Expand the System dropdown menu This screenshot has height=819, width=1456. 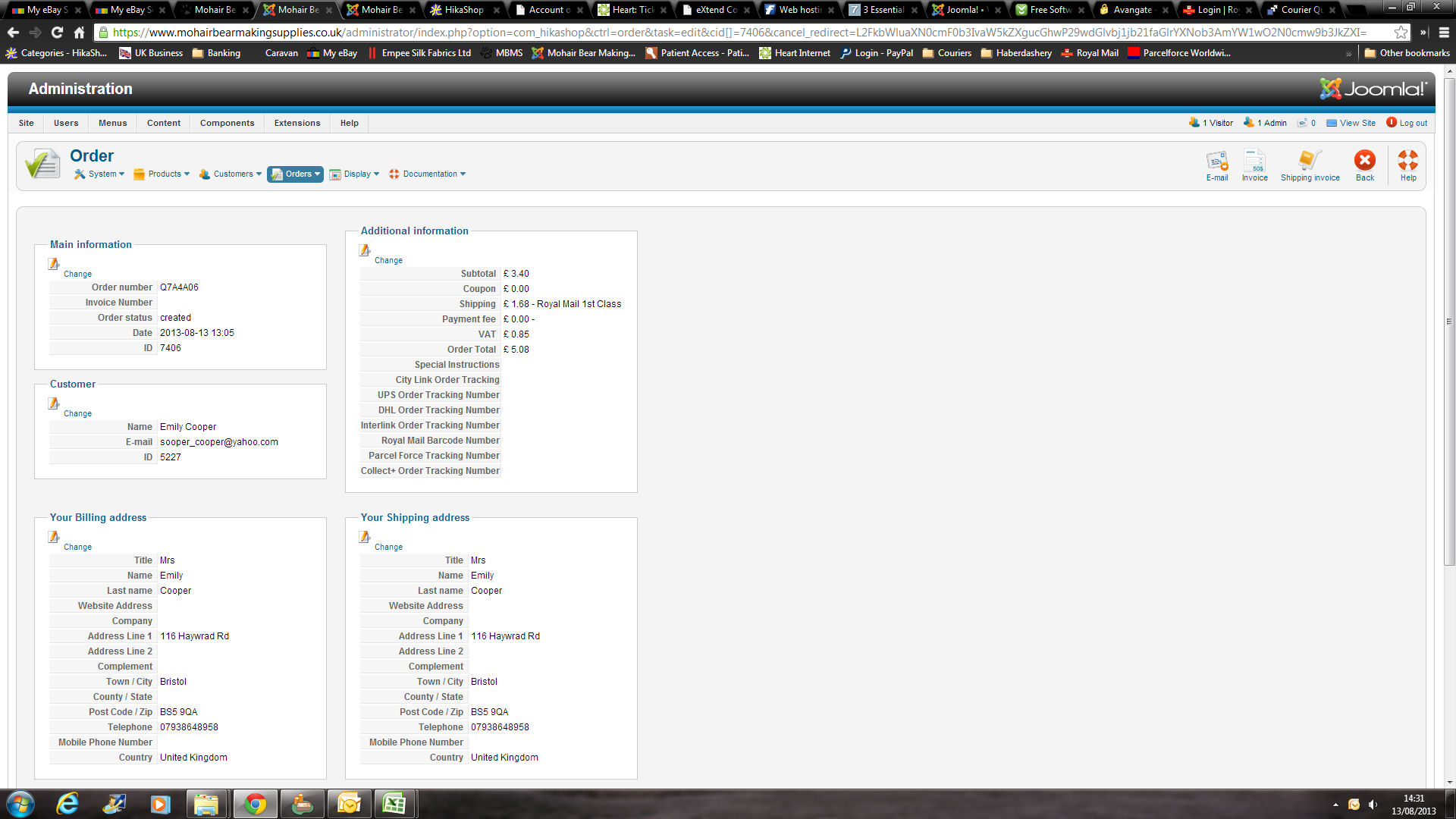point(99,174)
